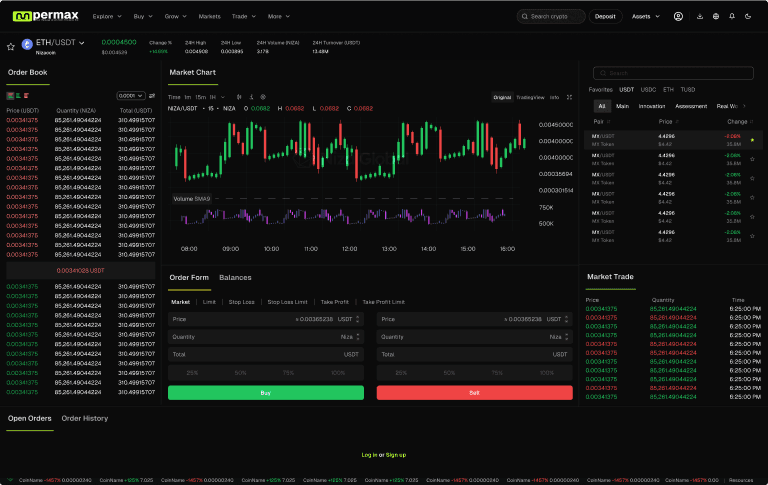Expand the Buy menu in the top navigation
Screen dimensions: 768x485
pyautogui.click(x=143, y=17)
